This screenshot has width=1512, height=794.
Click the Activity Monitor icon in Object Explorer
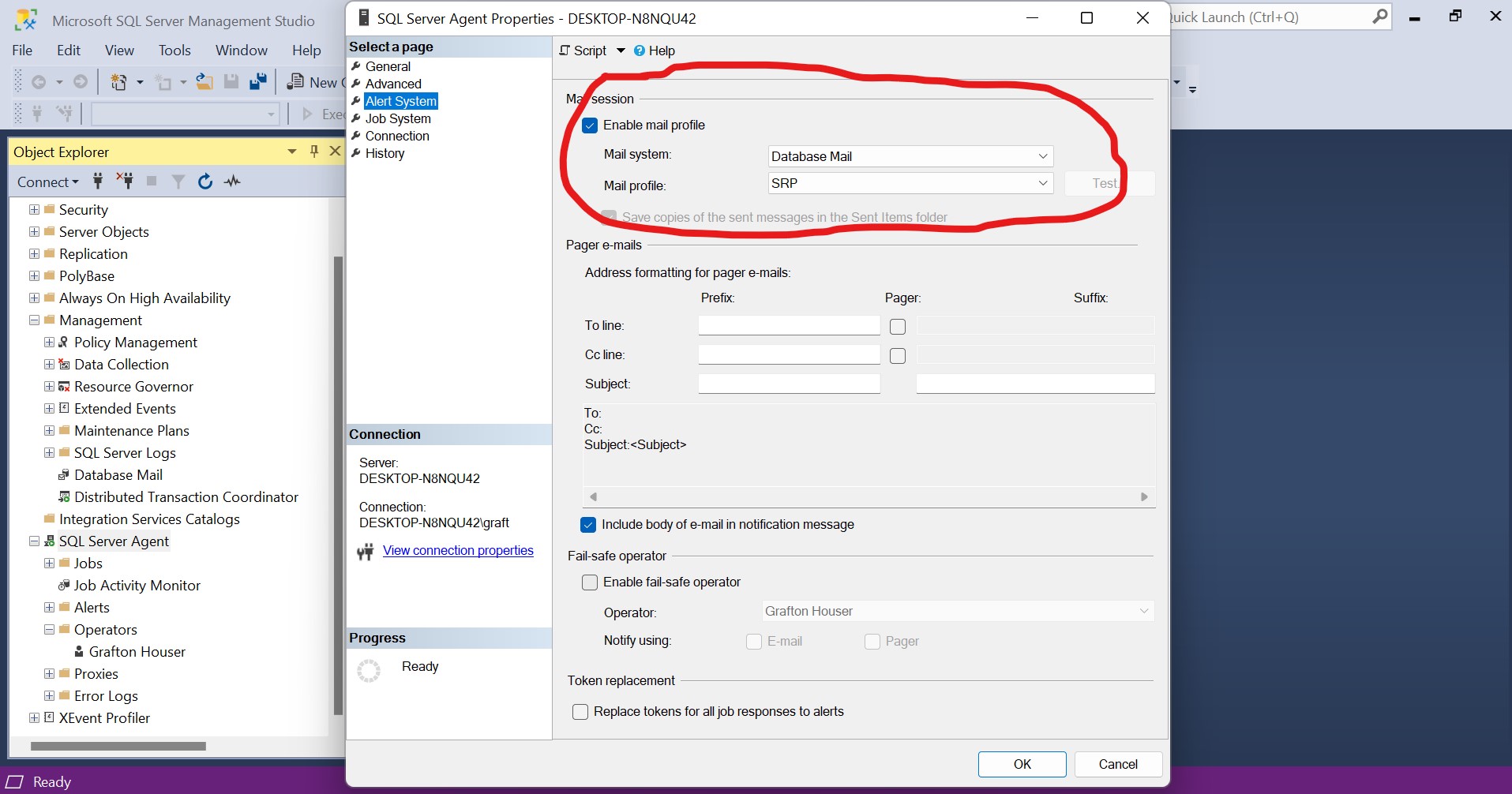pos(232,182)
